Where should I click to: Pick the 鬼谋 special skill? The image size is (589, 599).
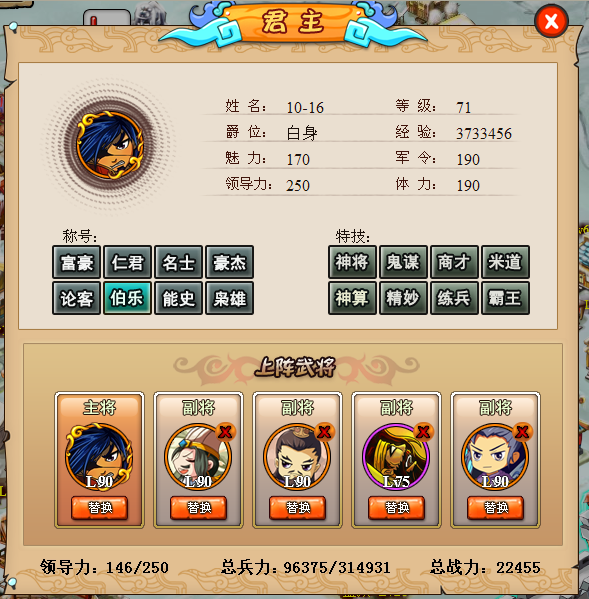(x=403, y=262)
